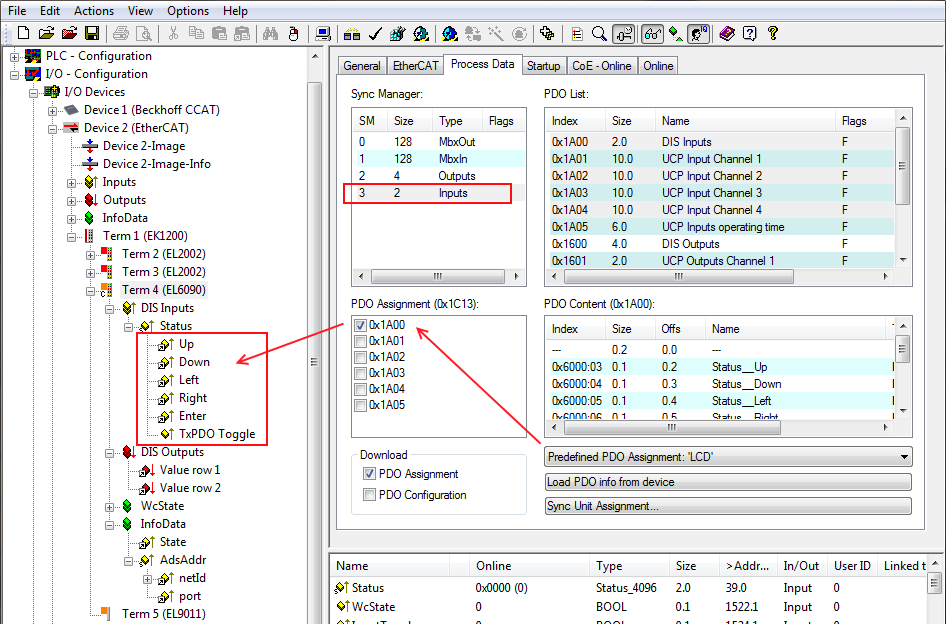The image size is (946, 624).
Task: Collapse the DIS Outputs tree node
Action: click(110, 453)
